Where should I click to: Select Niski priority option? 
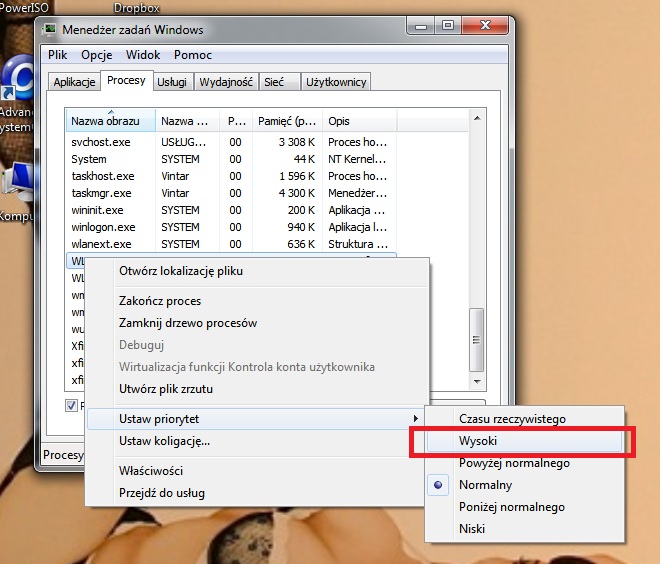tap(472, 529)
